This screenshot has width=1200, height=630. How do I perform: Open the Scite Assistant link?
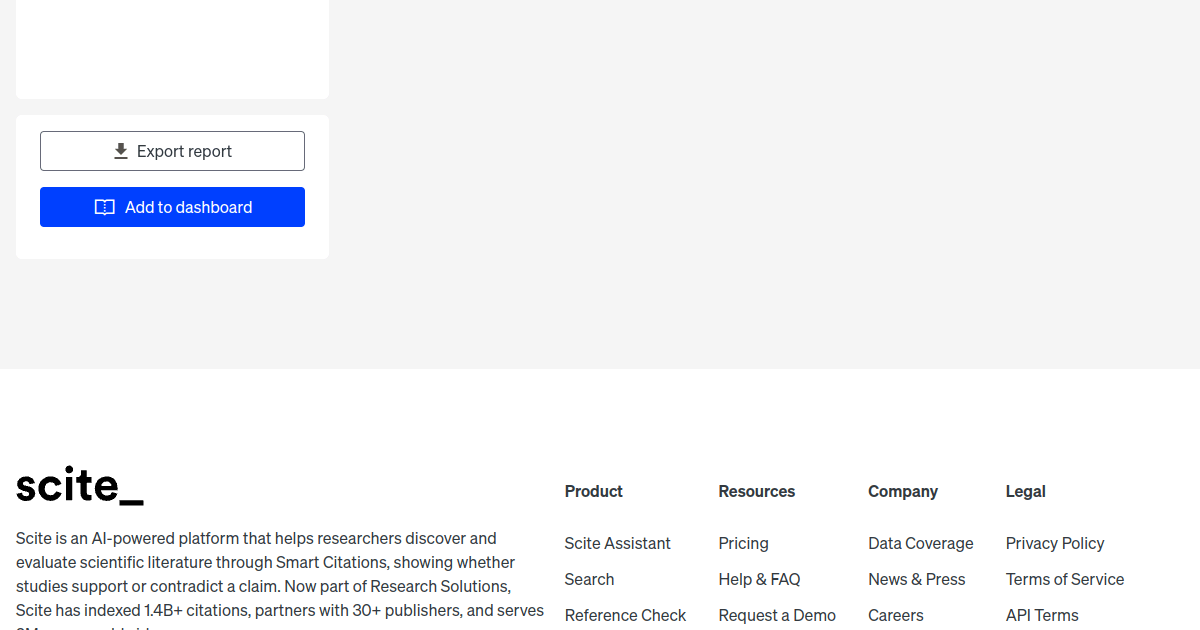tap(617, 543)
